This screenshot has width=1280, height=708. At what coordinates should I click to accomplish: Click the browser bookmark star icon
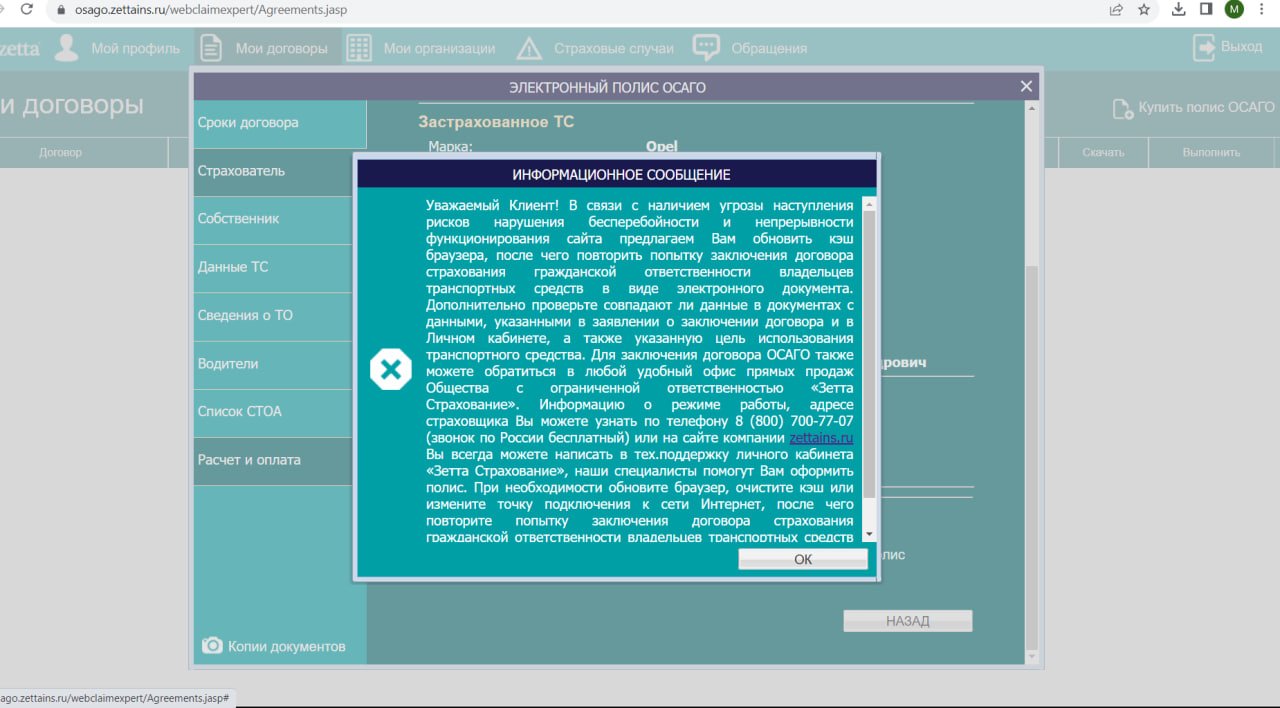click(x=1144, y=10)
